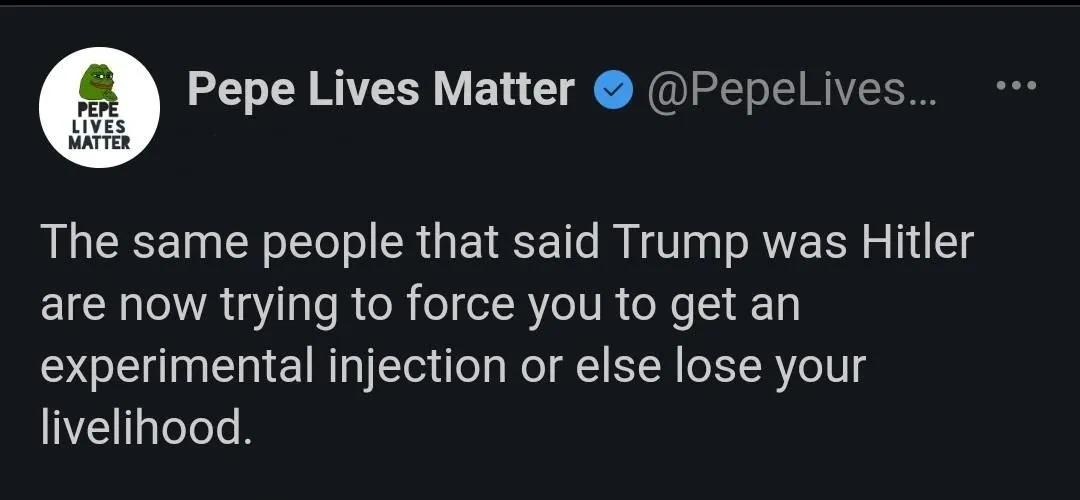Click the empty area below the tweet text
The height and width of the screenshot is (500, 1080).
[540, 478]
